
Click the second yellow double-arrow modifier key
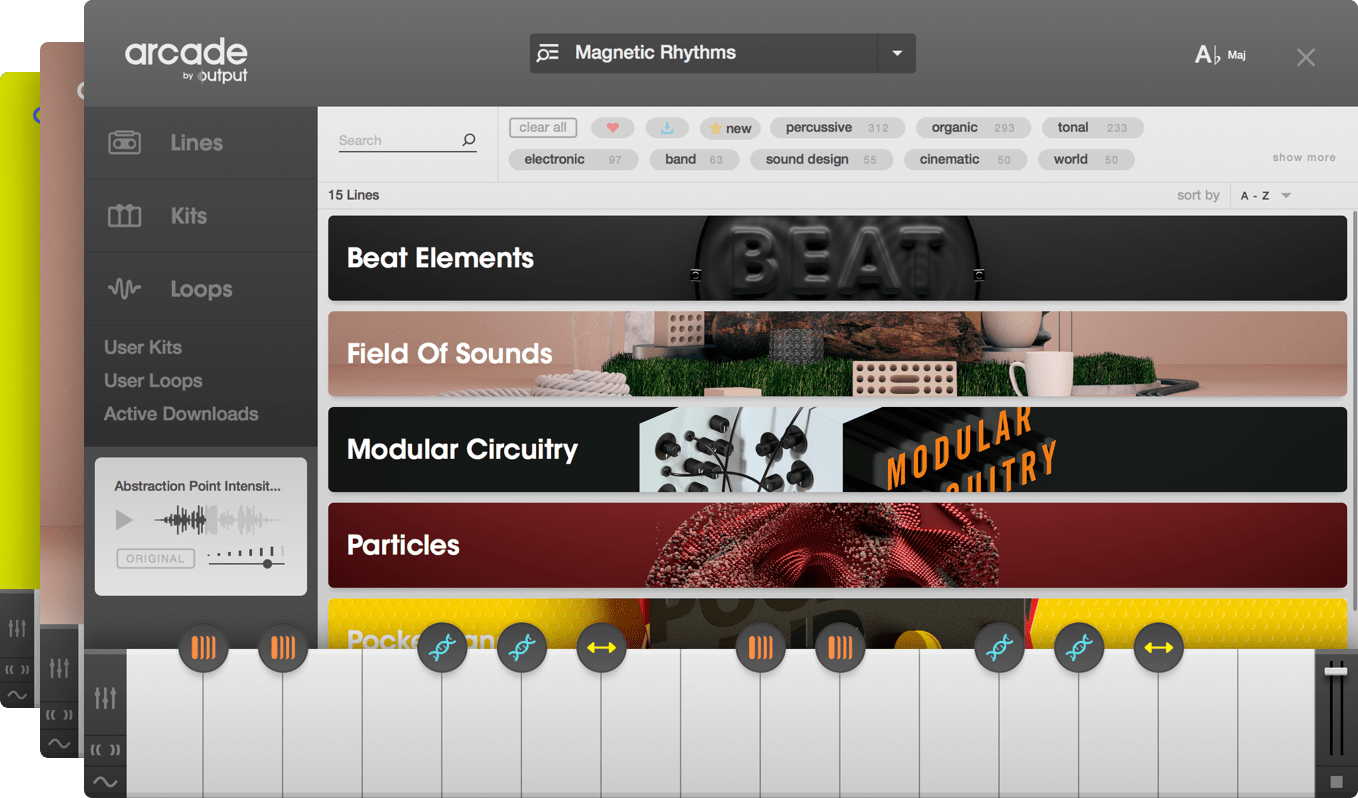[x=1159, y=648]
